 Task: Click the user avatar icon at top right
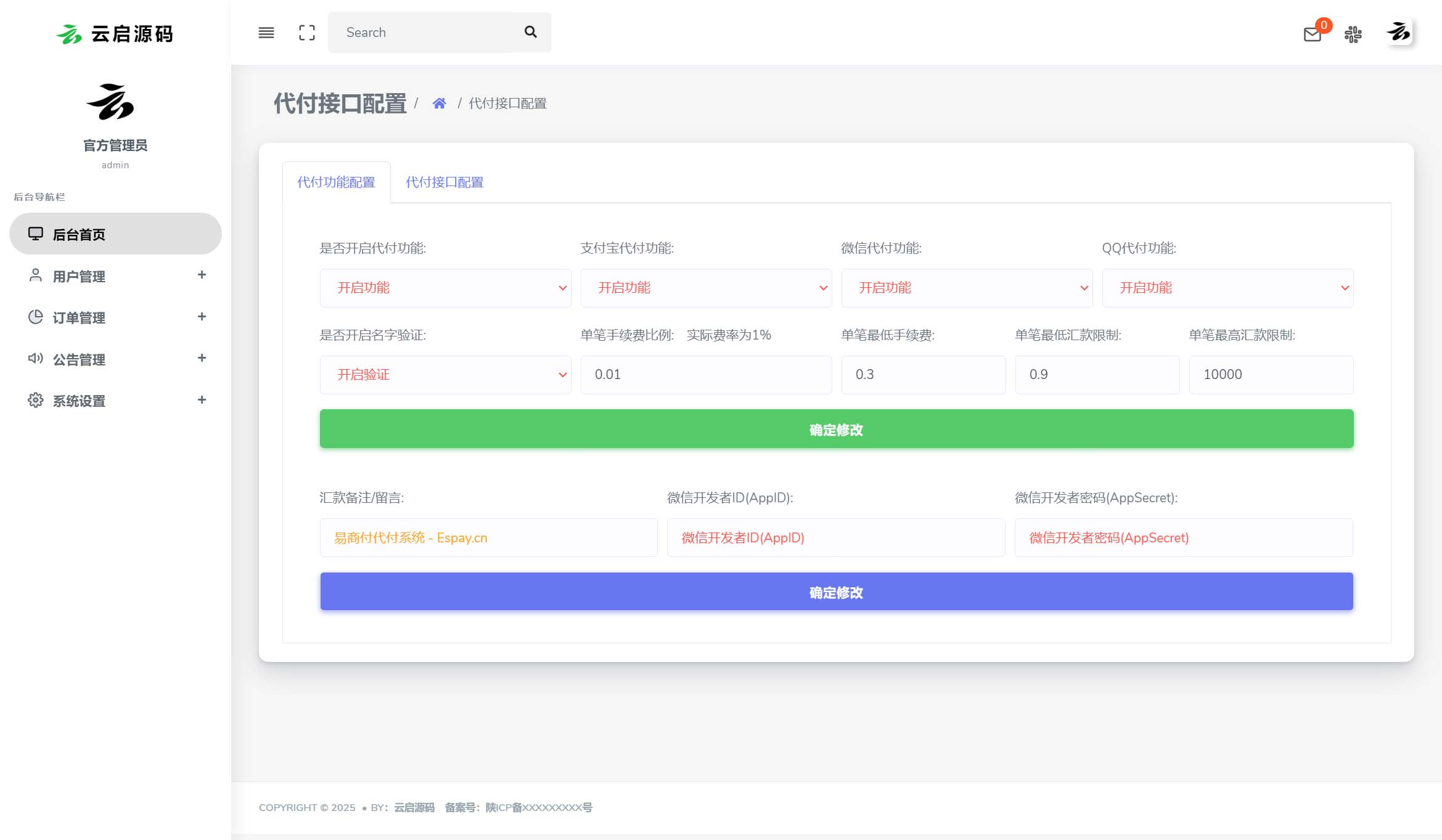tap(1399, 34)
